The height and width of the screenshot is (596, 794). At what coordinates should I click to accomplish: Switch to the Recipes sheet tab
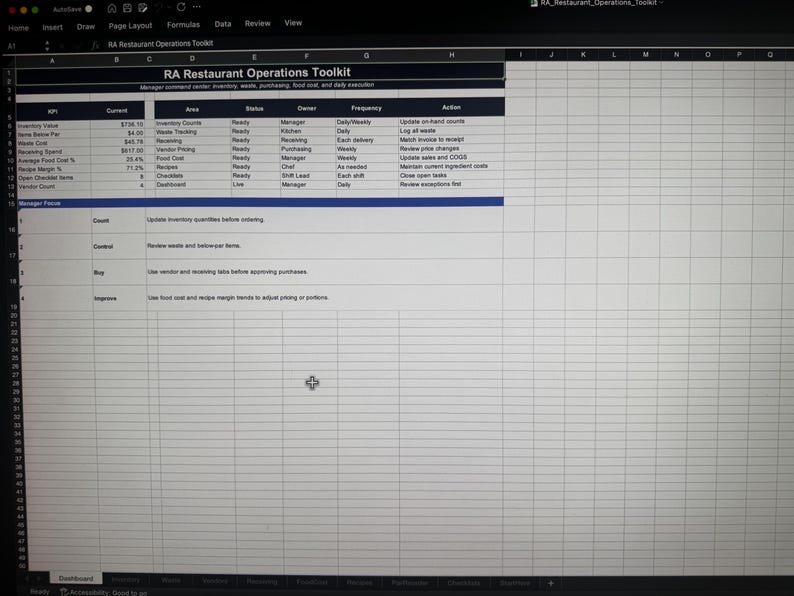[x=360, y=582]
